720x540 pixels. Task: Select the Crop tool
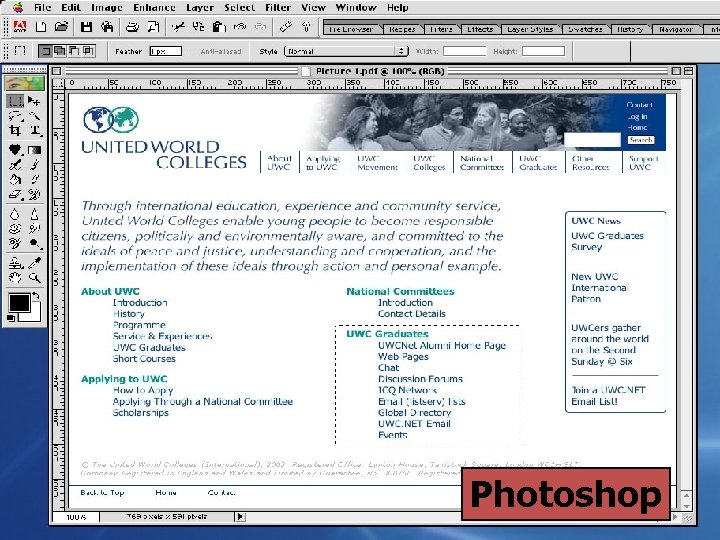tap(15, 130)
